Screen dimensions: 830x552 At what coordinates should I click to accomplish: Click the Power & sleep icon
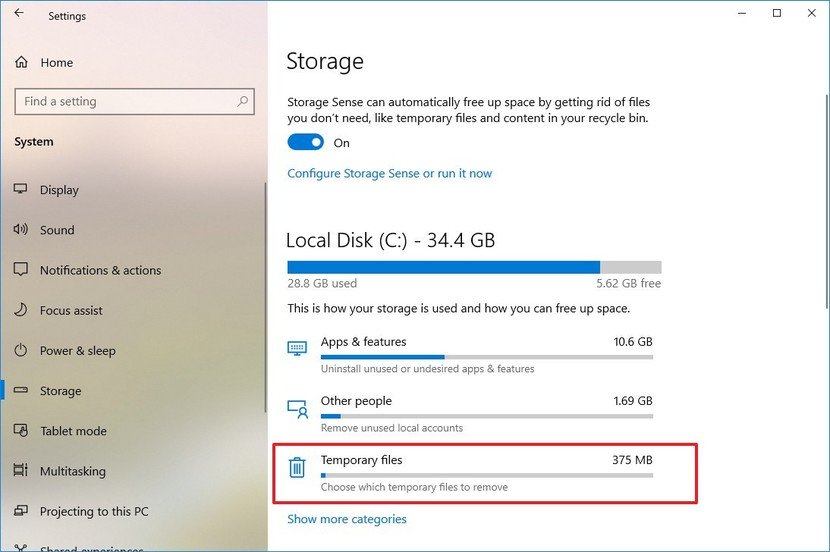click(20, 351)
